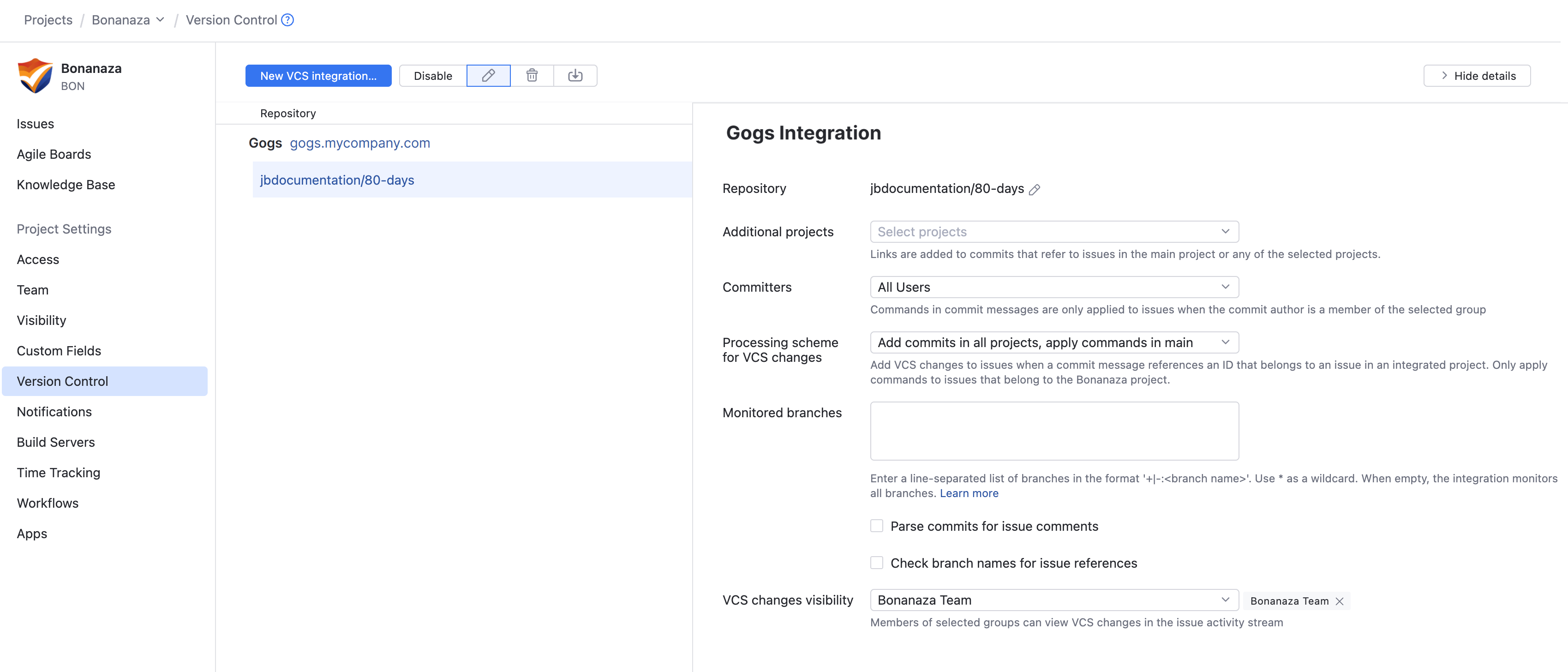Viewport: 1568px width, 672px height.
Task: Disable the Gogs integration
Action: (432, 76)
